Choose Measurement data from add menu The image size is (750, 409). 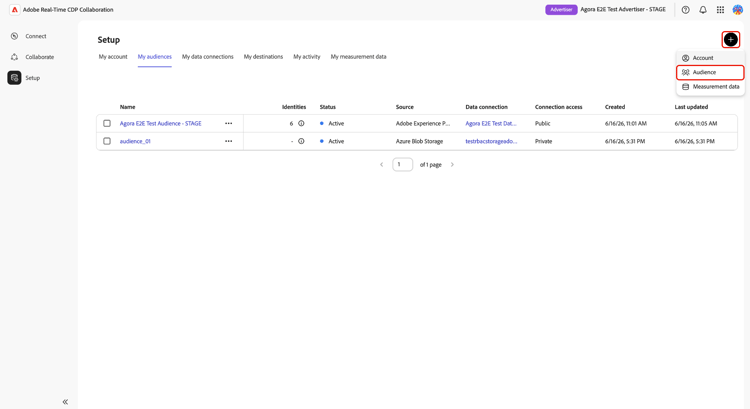[710, 87]
